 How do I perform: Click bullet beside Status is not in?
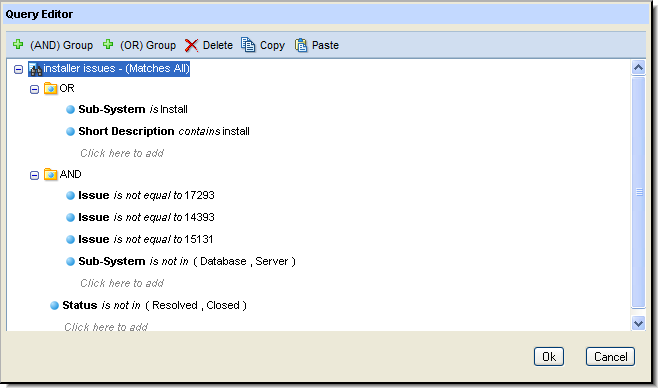(x=55, y=306)
